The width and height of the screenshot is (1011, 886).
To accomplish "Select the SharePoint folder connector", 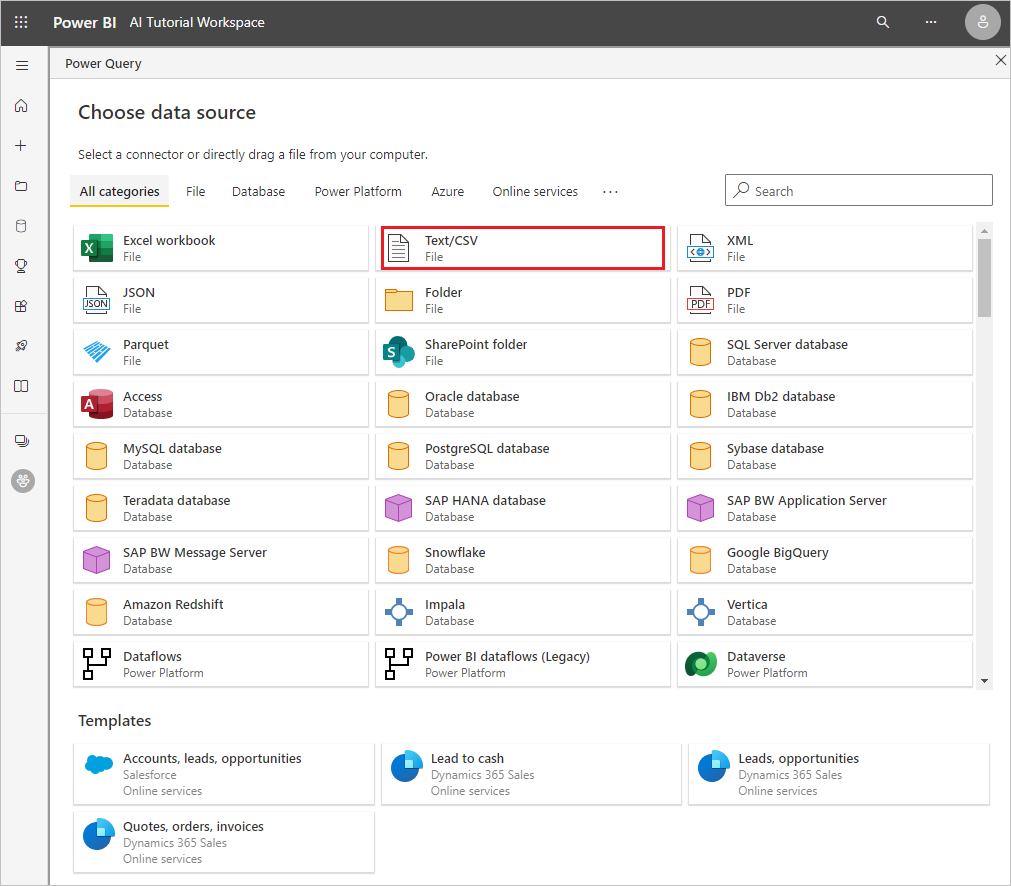I will [x=522, y=352].
